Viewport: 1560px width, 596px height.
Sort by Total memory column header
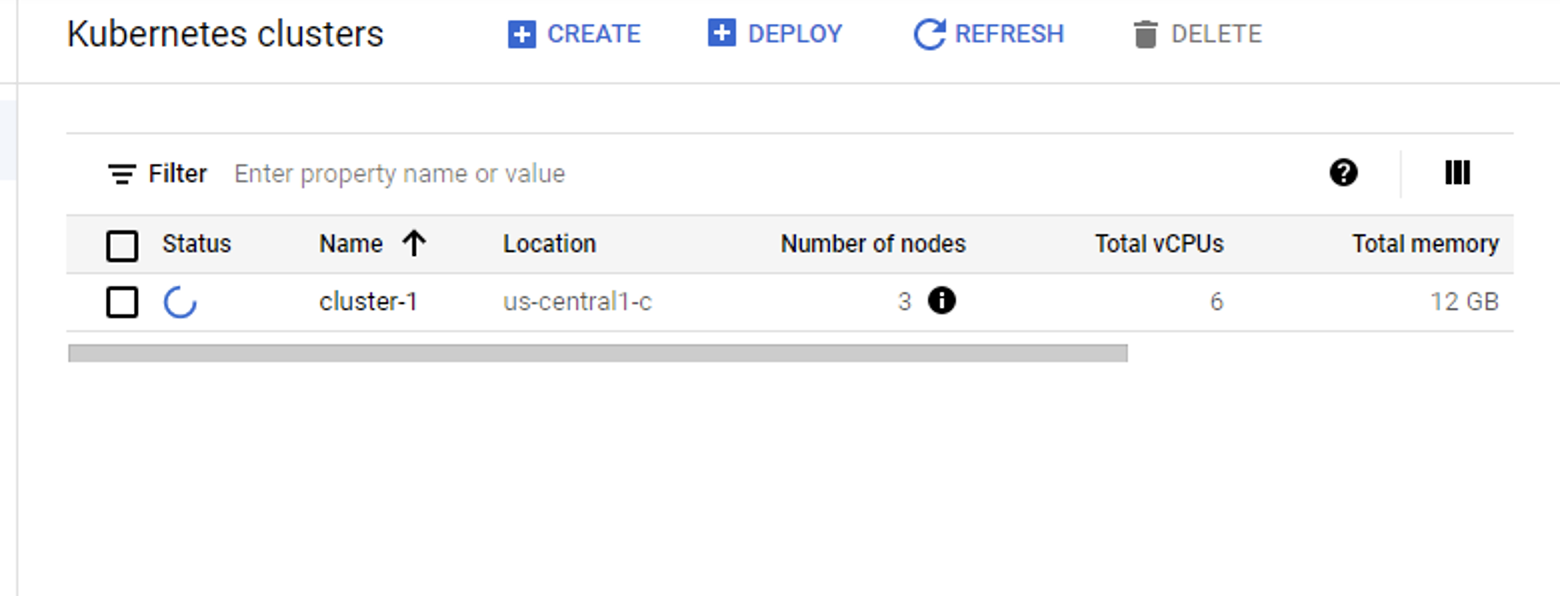pyautogui.click(x=1425, y=244)
